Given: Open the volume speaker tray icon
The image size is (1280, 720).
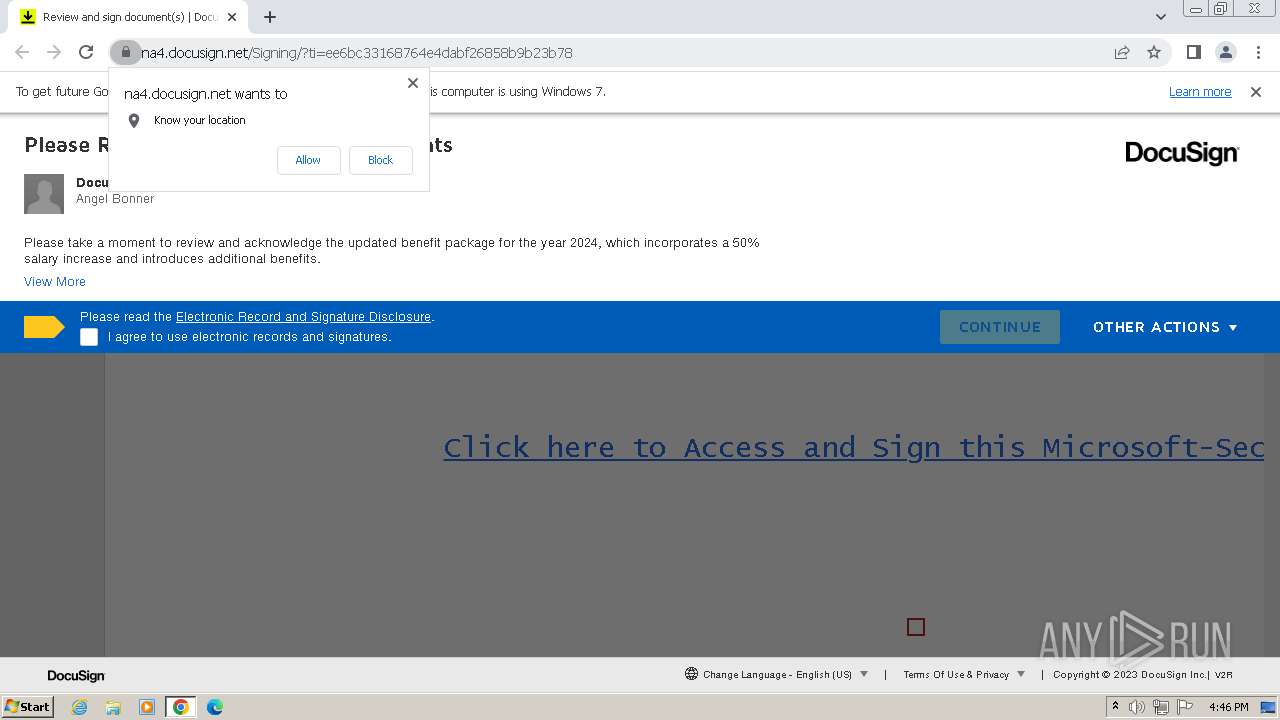Looking at the screenshot, I should click(1137, 707).
